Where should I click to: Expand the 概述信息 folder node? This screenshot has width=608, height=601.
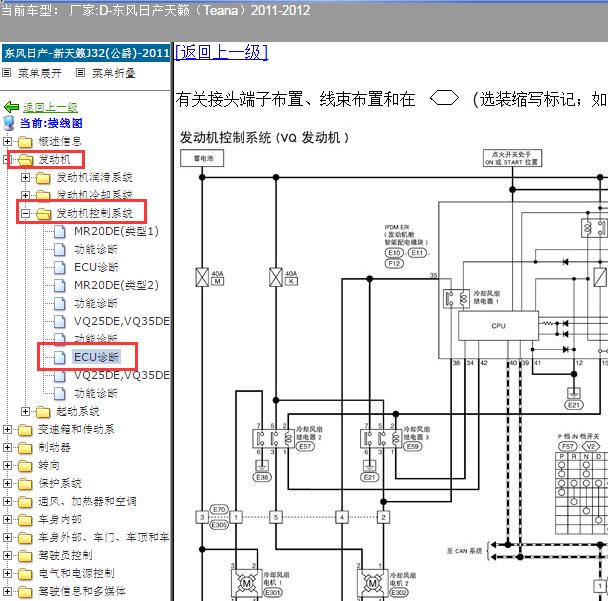[x=7, y=141]
